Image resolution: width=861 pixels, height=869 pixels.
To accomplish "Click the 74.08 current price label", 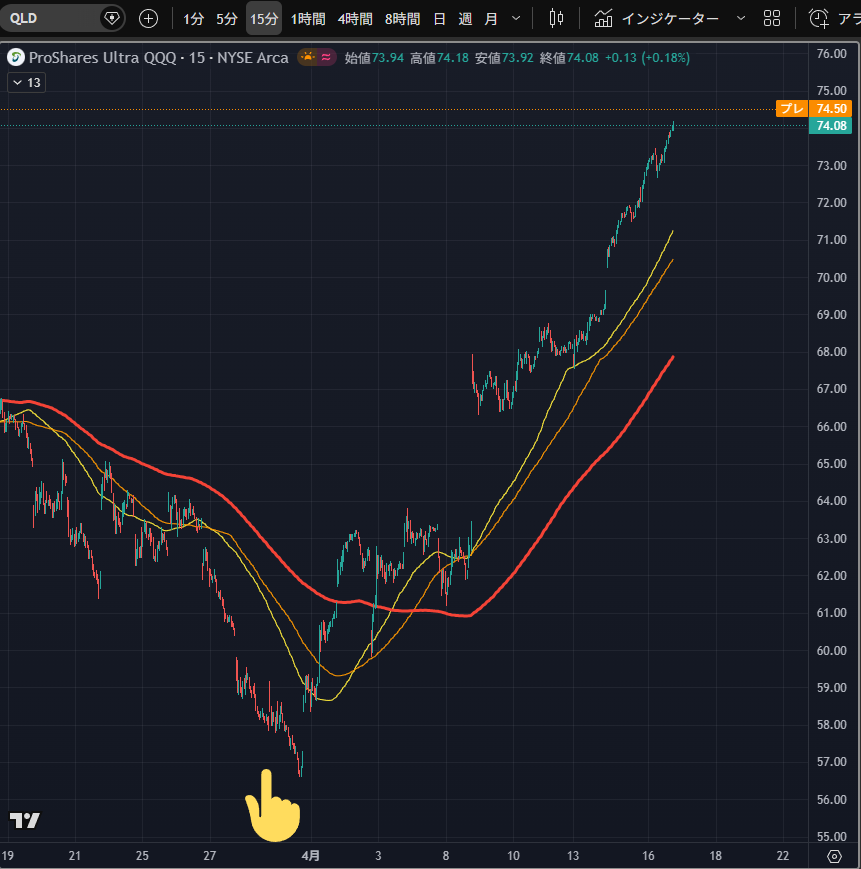I will [x=831, y=126].
